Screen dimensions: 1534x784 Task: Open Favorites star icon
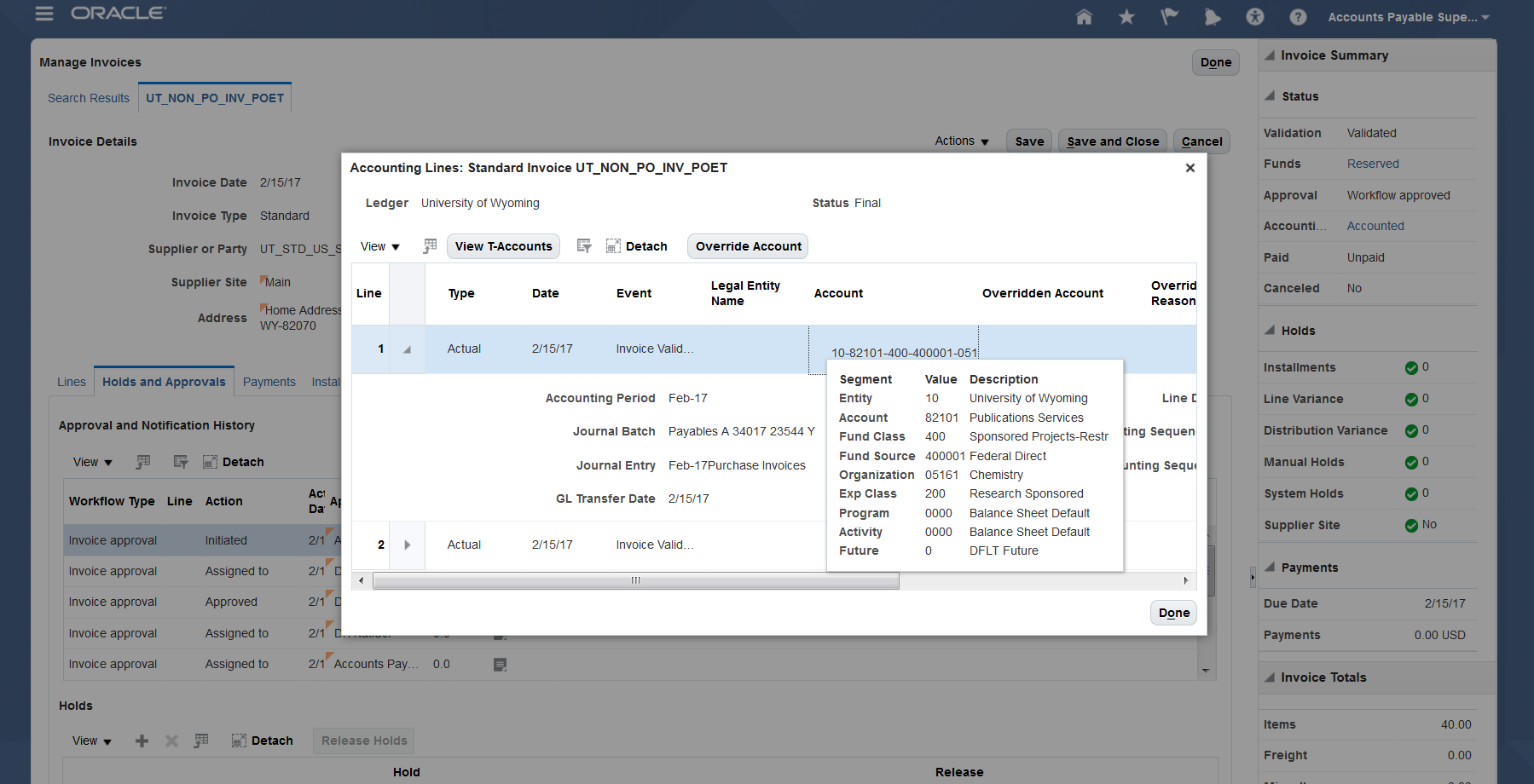click(1126, 17)
